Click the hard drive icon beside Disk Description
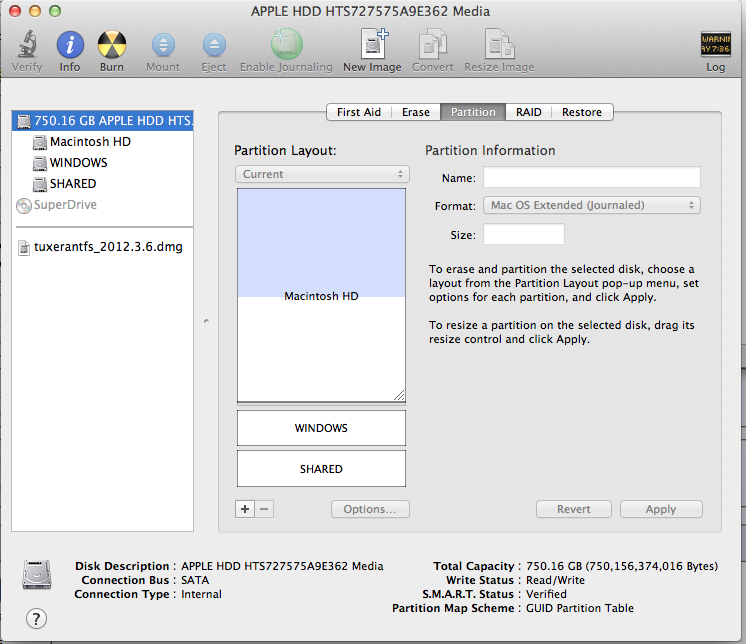Viewport: 746px width, 644px height. click(x=37, y=575)
